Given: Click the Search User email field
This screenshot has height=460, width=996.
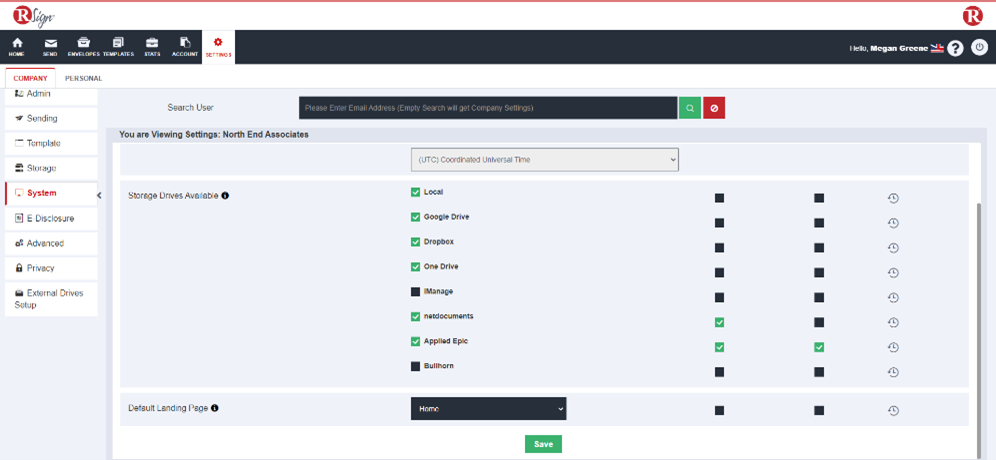Looking at the screenshot, I should 488,108.
